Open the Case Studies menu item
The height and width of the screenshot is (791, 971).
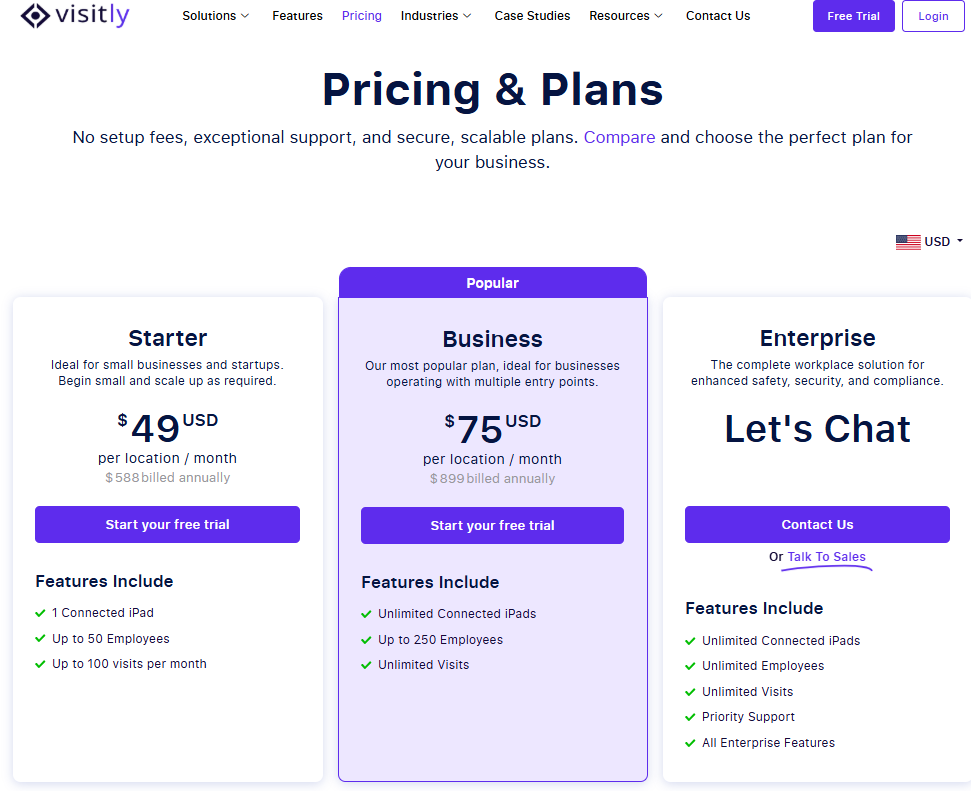(532, 16)
